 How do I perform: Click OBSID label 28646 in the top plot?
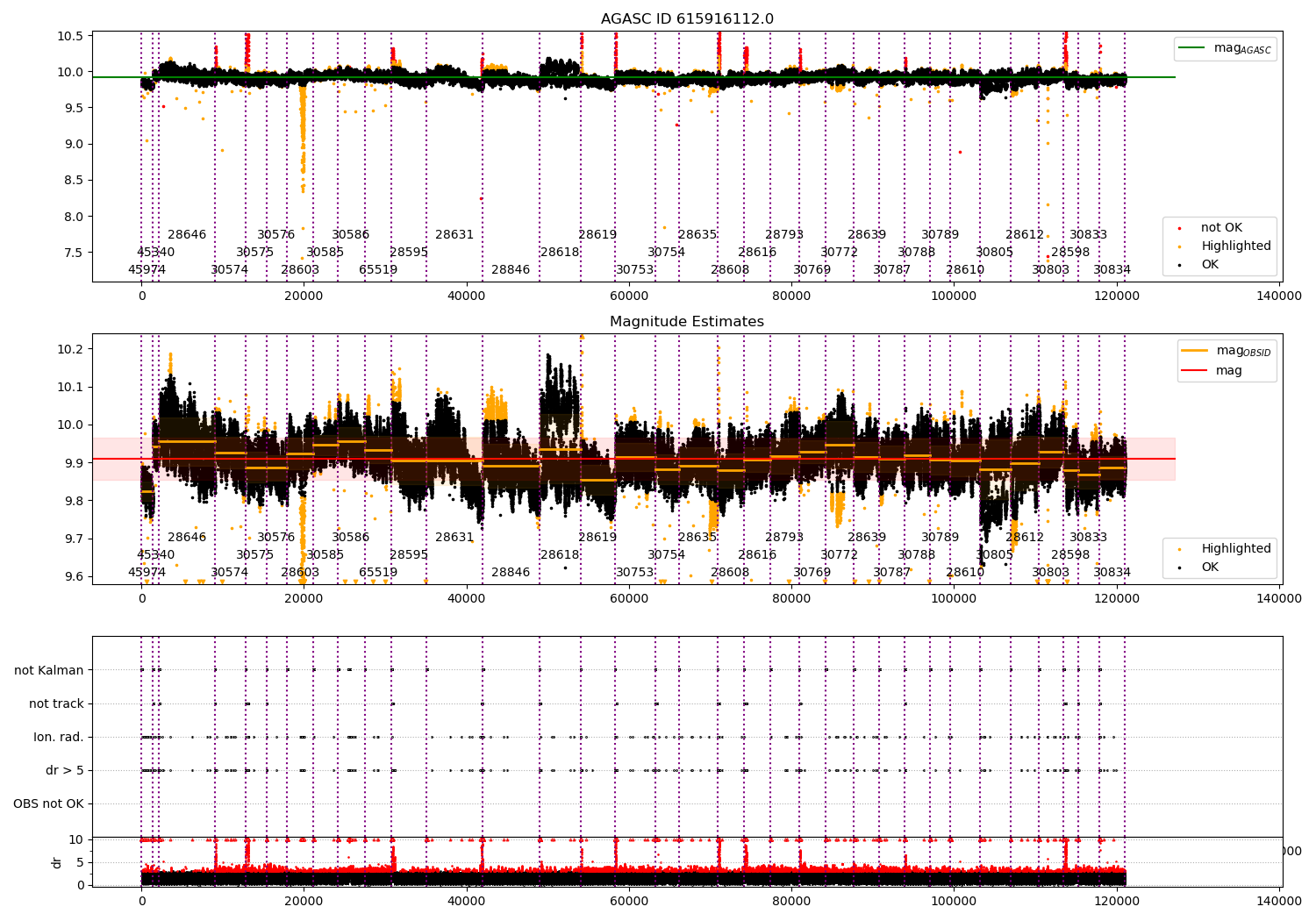[187, 234]
